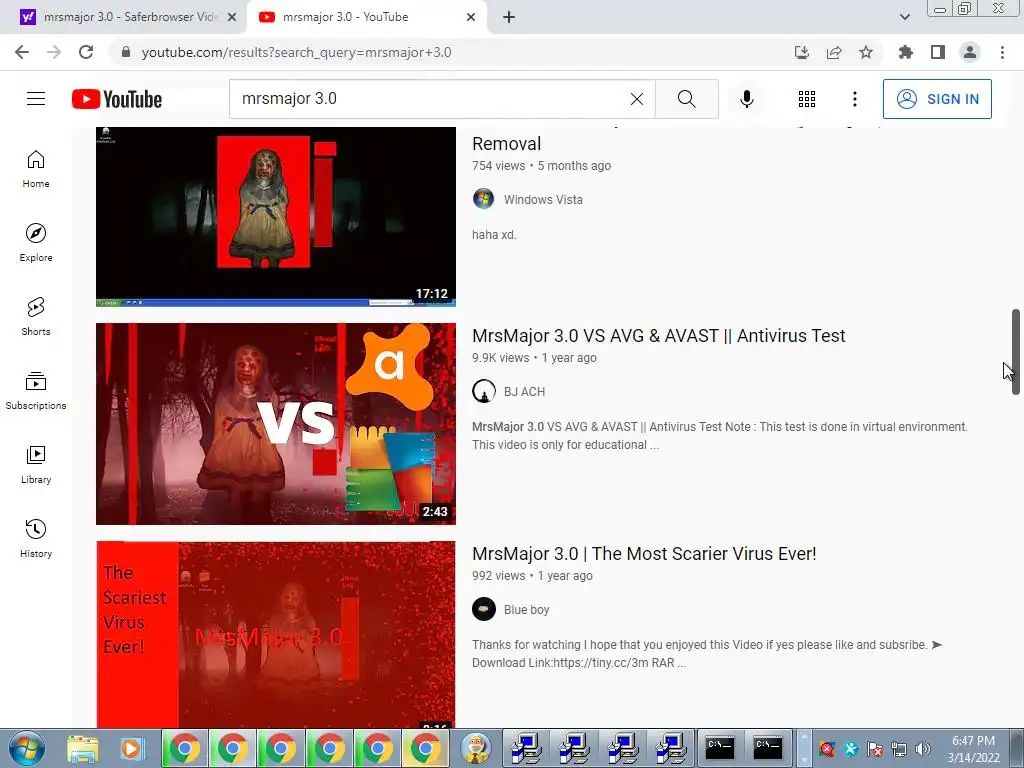Click the 'haha xd.' description
The image size is (1024, 768).
click(494, 235)
